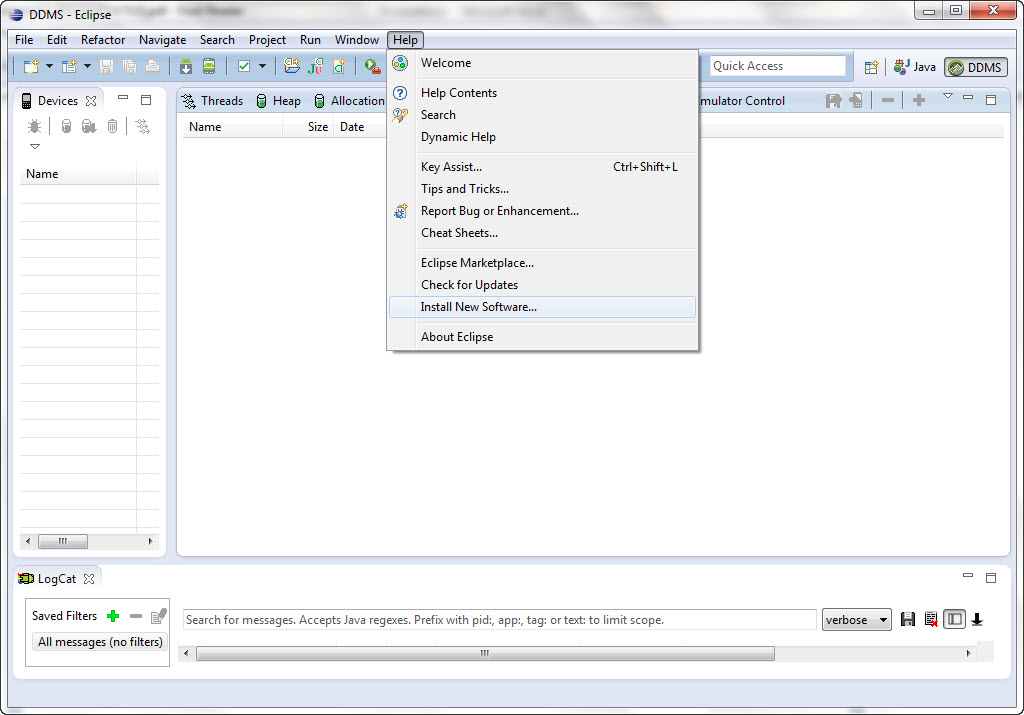Click the Cause GC trash icon in Devices
The image size is (1024, 715).
tap(112, 126)
